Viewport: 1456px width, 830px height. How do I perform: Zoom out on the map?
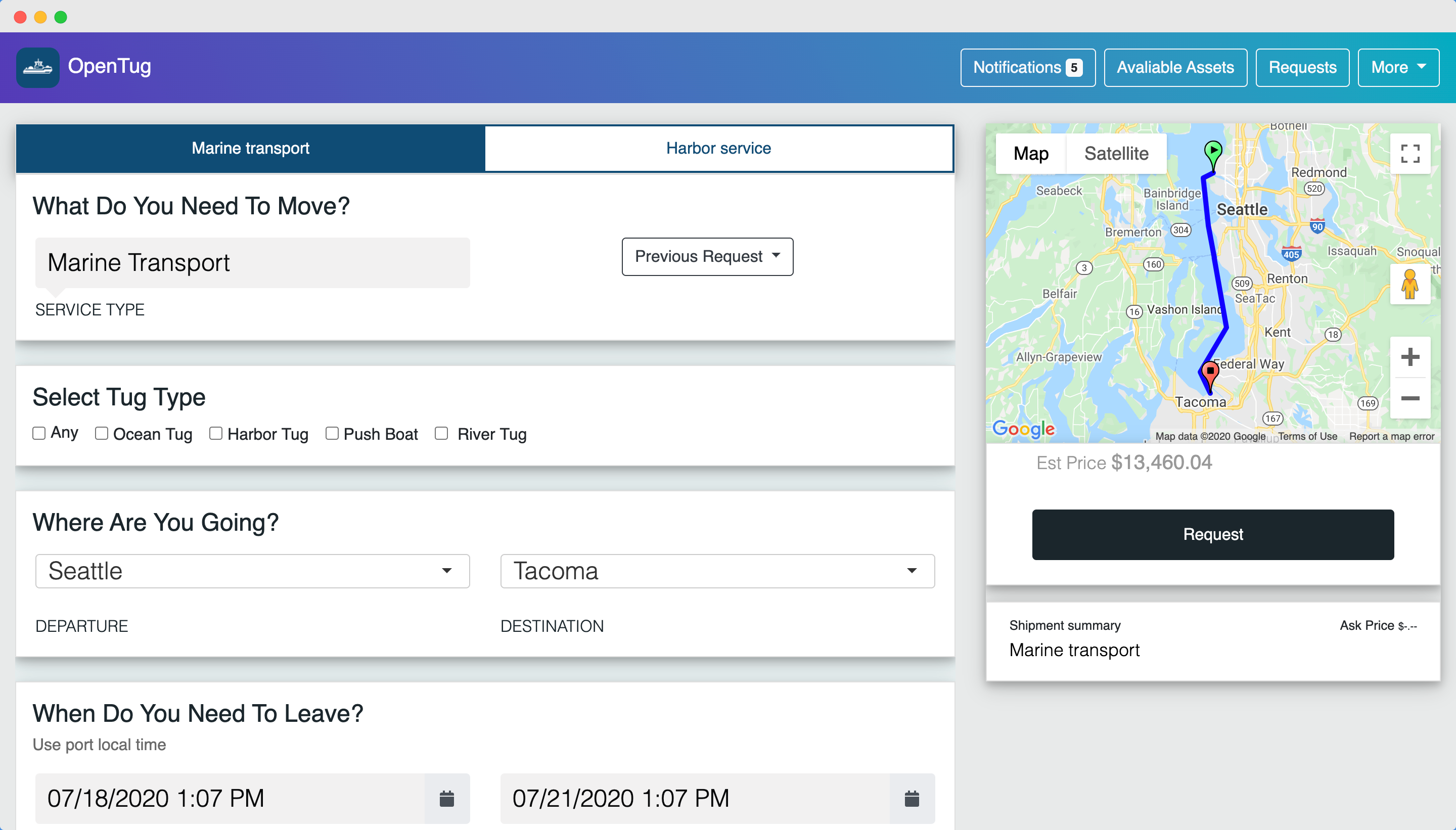(1410, 398)
